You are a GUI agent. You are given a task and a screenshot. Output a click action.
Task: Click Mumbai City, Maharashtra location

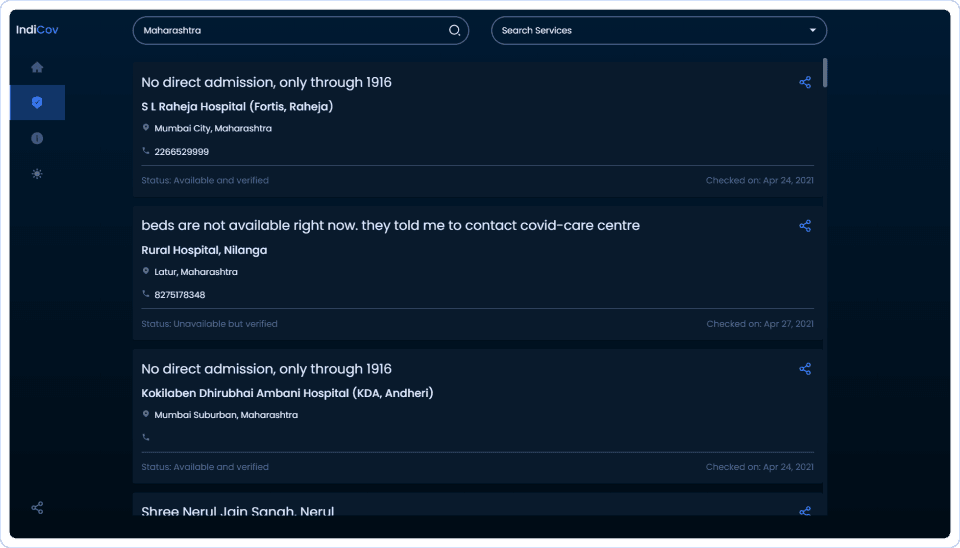click(x=213, y=129)
